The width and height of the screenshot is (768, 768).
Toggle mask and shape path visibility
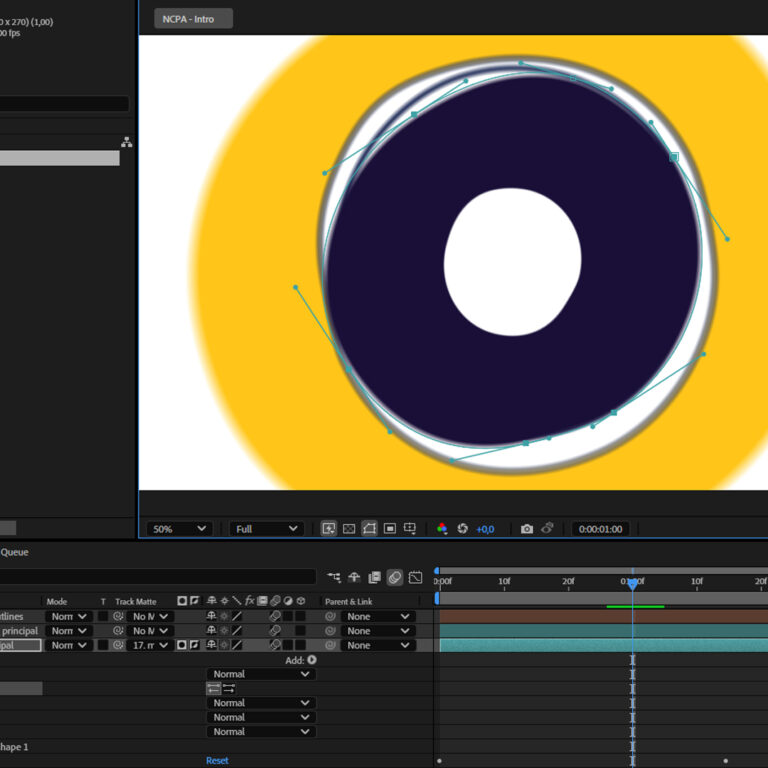pos(369,529)
